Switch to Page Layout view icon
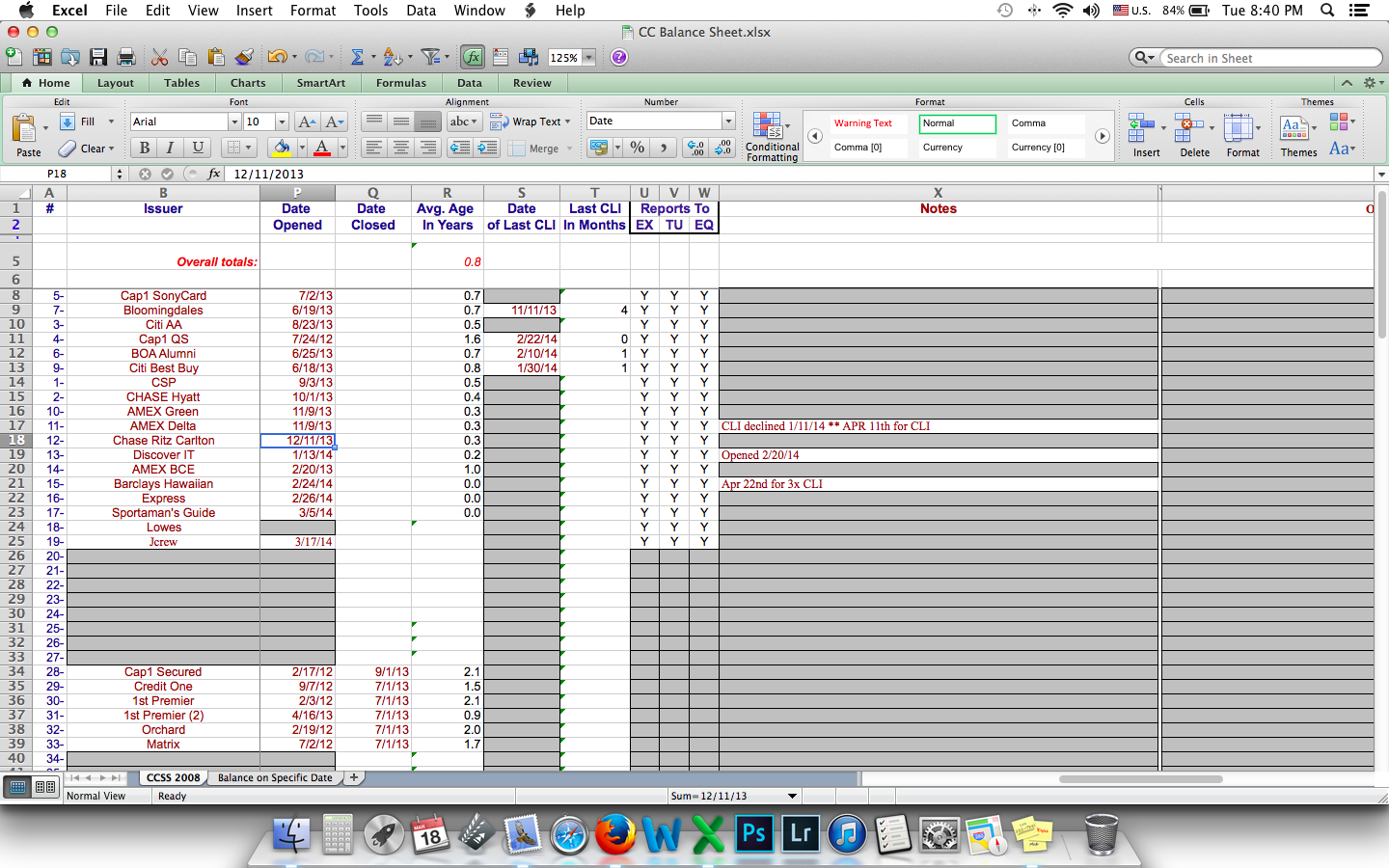 point(44,787)
